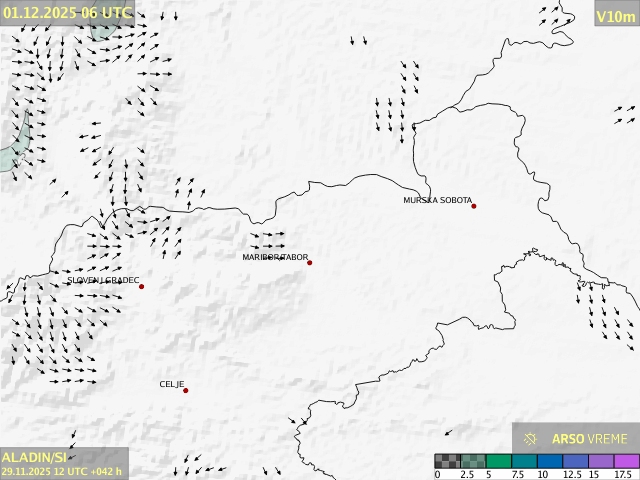This screenshot has height=480, width=640.
Task: Click the red Celje location dot
Action: (x=185, y=390)
